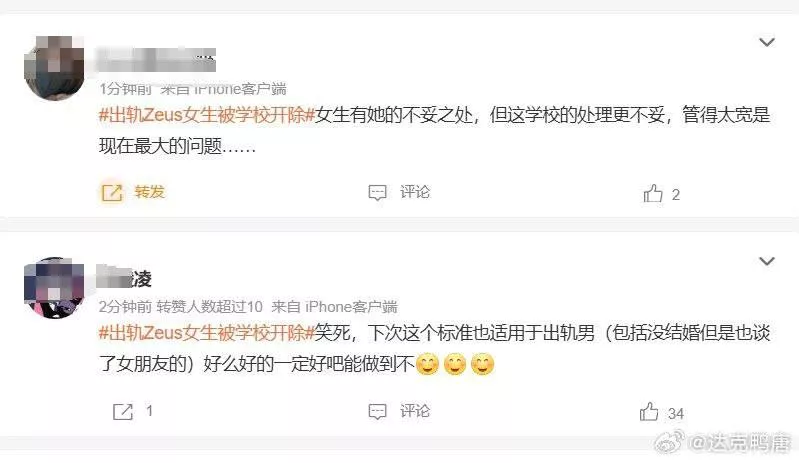Click the 转发 label in first post
The image size is (799, 463).
[150, 192]
